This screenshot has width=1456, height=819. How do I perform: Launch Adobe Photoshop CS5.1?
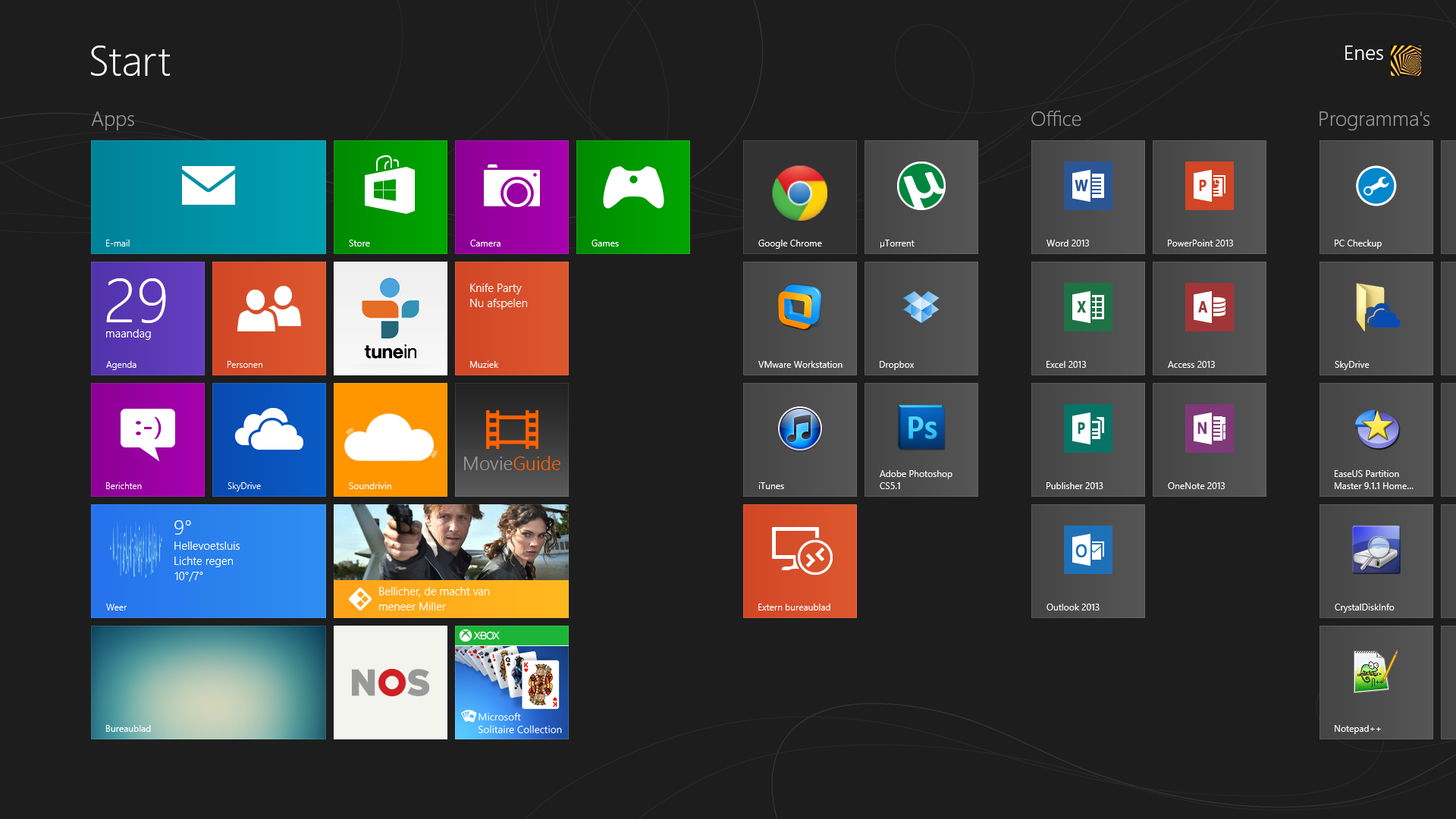click(x=921, y=439)
